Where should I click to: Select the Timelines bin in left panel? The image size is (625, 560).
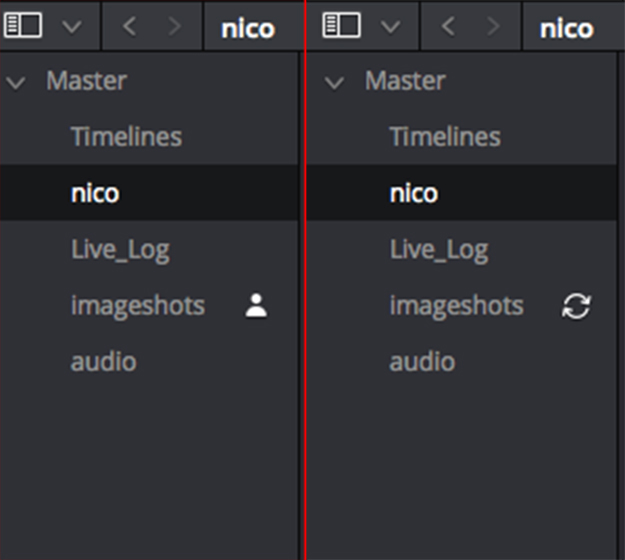(x=126, y=137)
